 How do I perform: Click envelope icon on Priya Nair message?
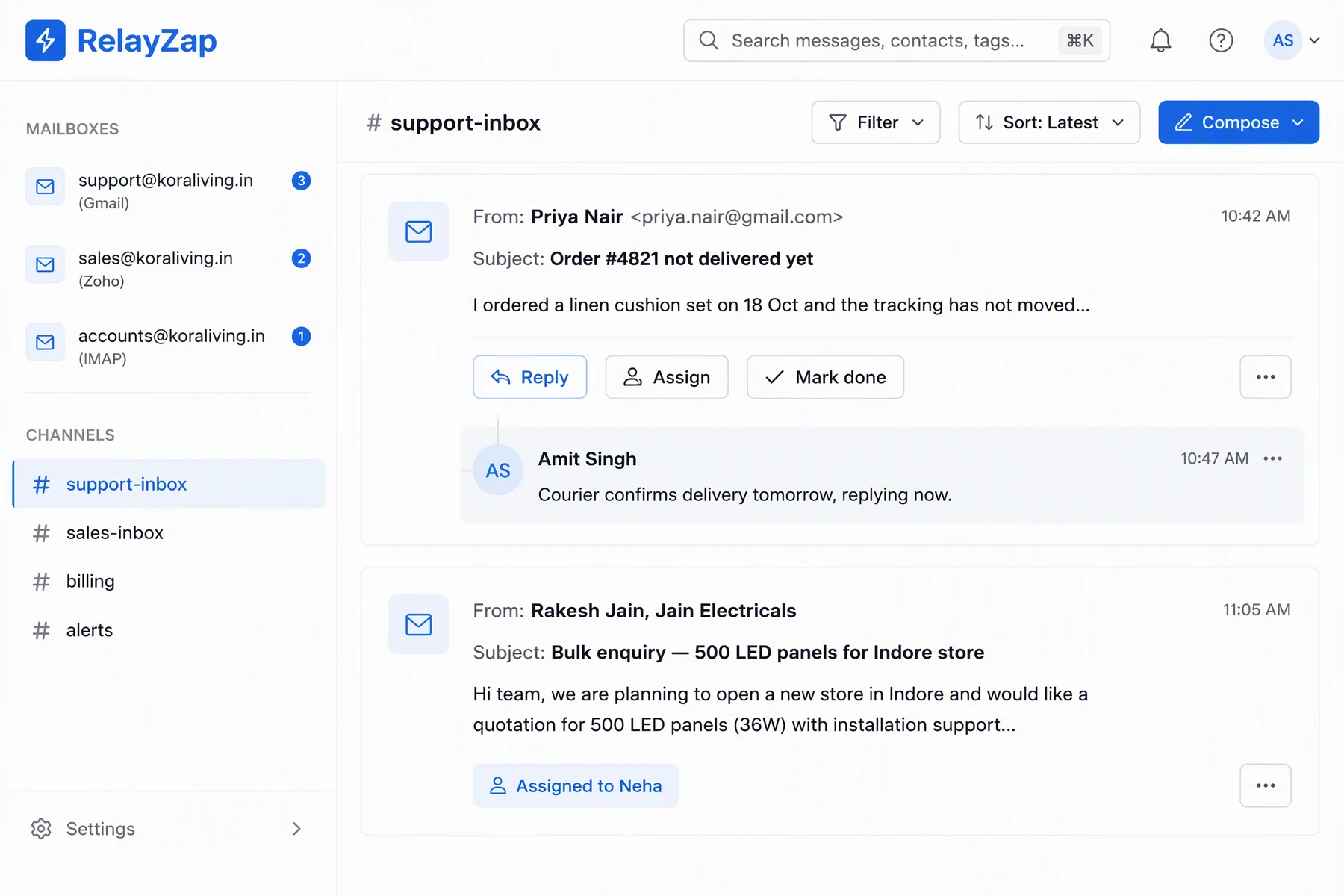419,231
